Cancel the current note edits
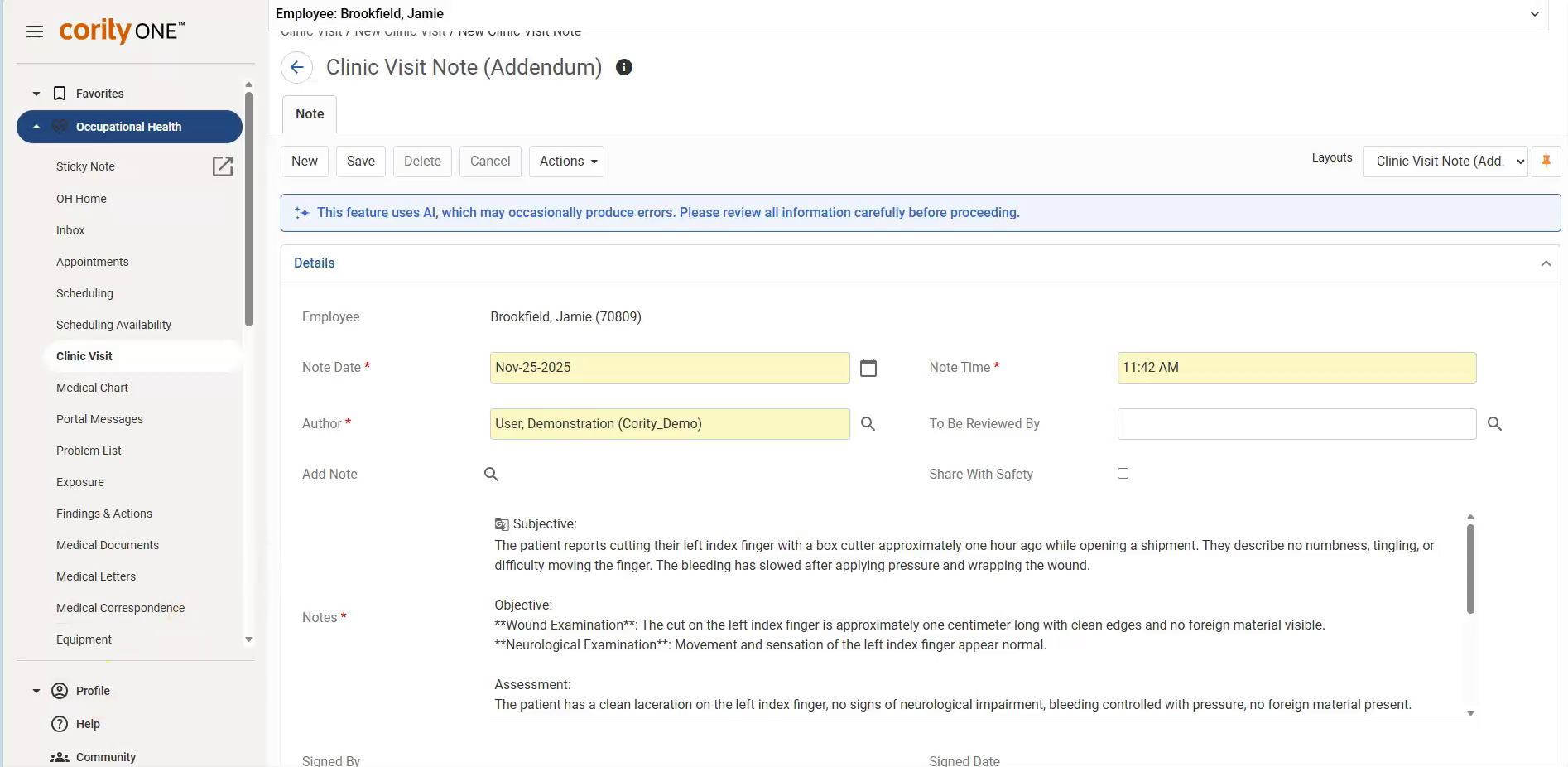Viewport: 1568px width, 767px height. coord(489,162)
